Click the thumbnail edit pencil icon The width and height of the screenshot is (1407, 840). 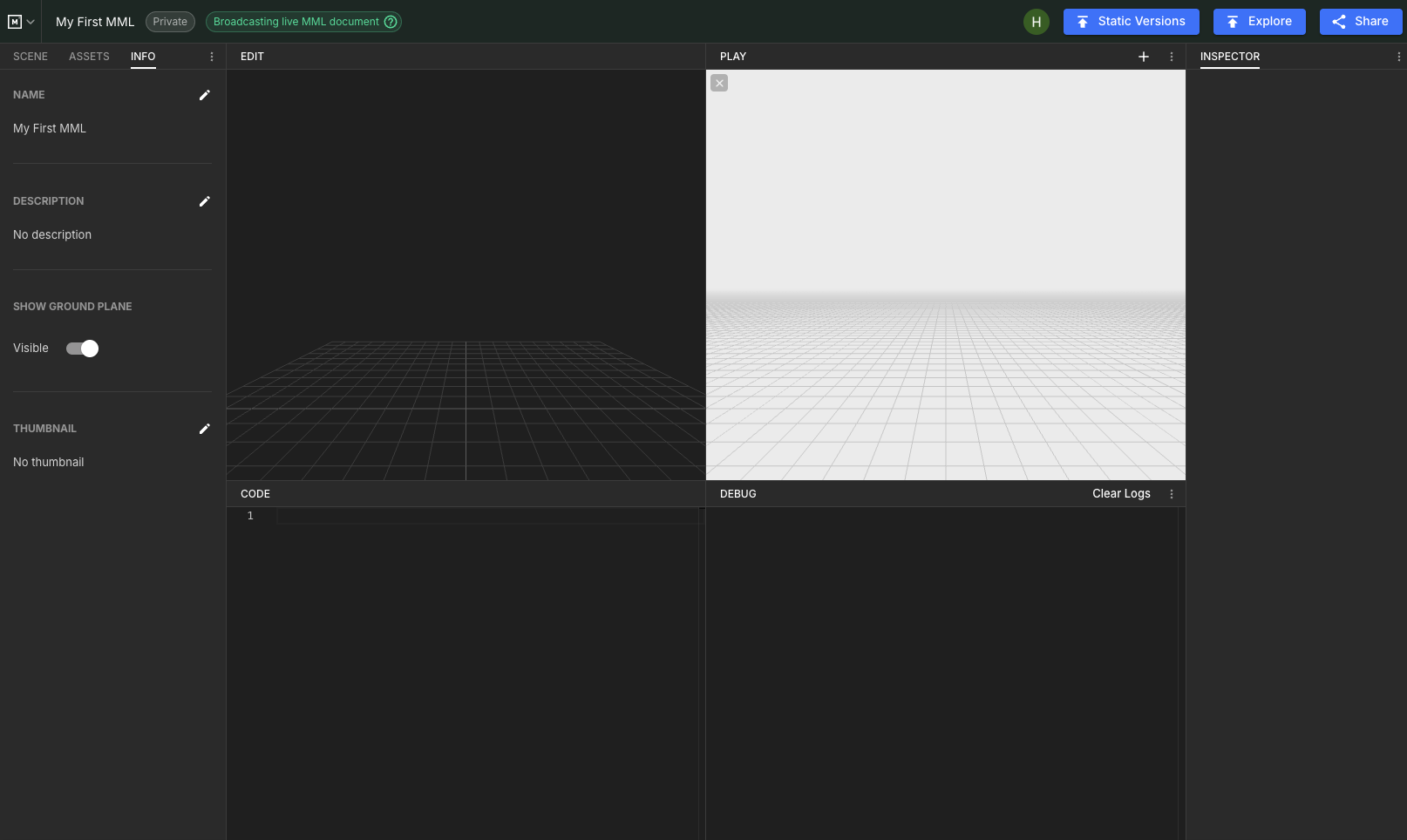pos(204,429)
